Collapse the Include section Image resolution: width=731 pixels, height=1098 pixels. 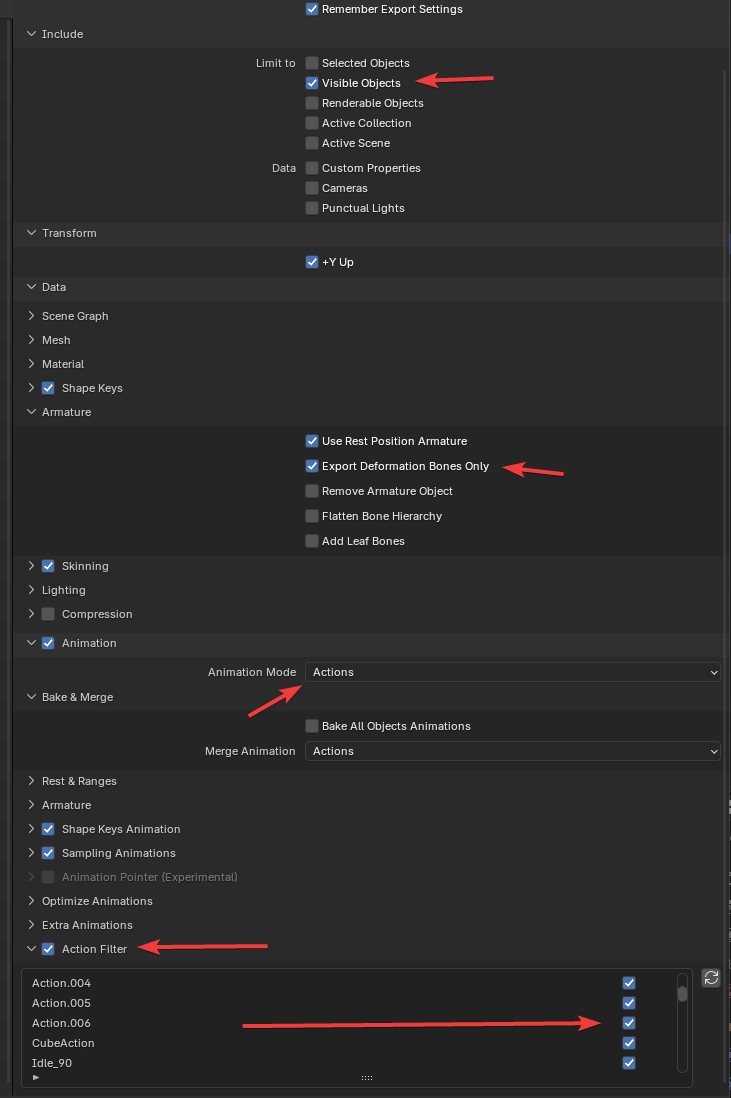point(32,34)
